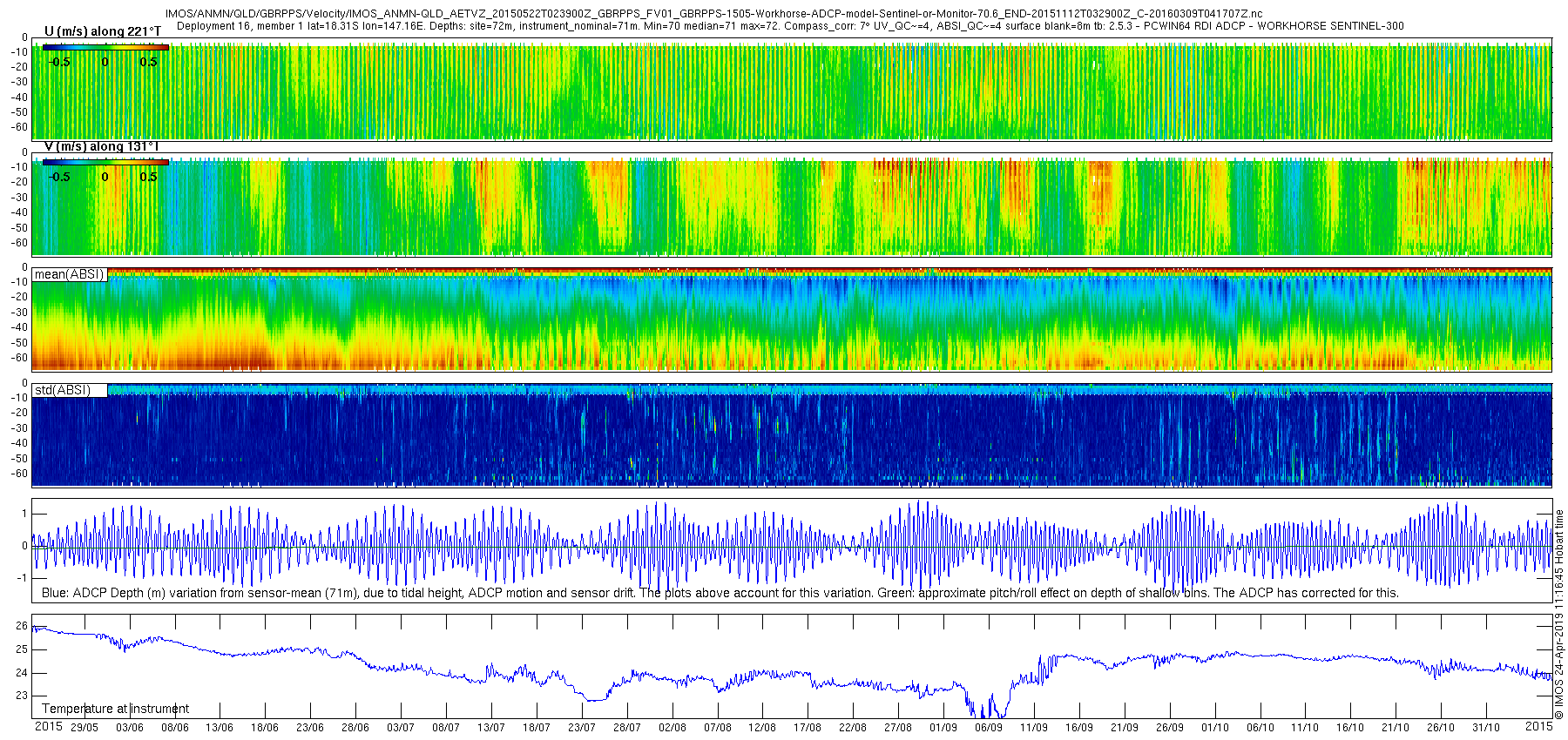Click the '13/06' date tick label
Screen dimensions: 1568x740
(x=220, y=728)
